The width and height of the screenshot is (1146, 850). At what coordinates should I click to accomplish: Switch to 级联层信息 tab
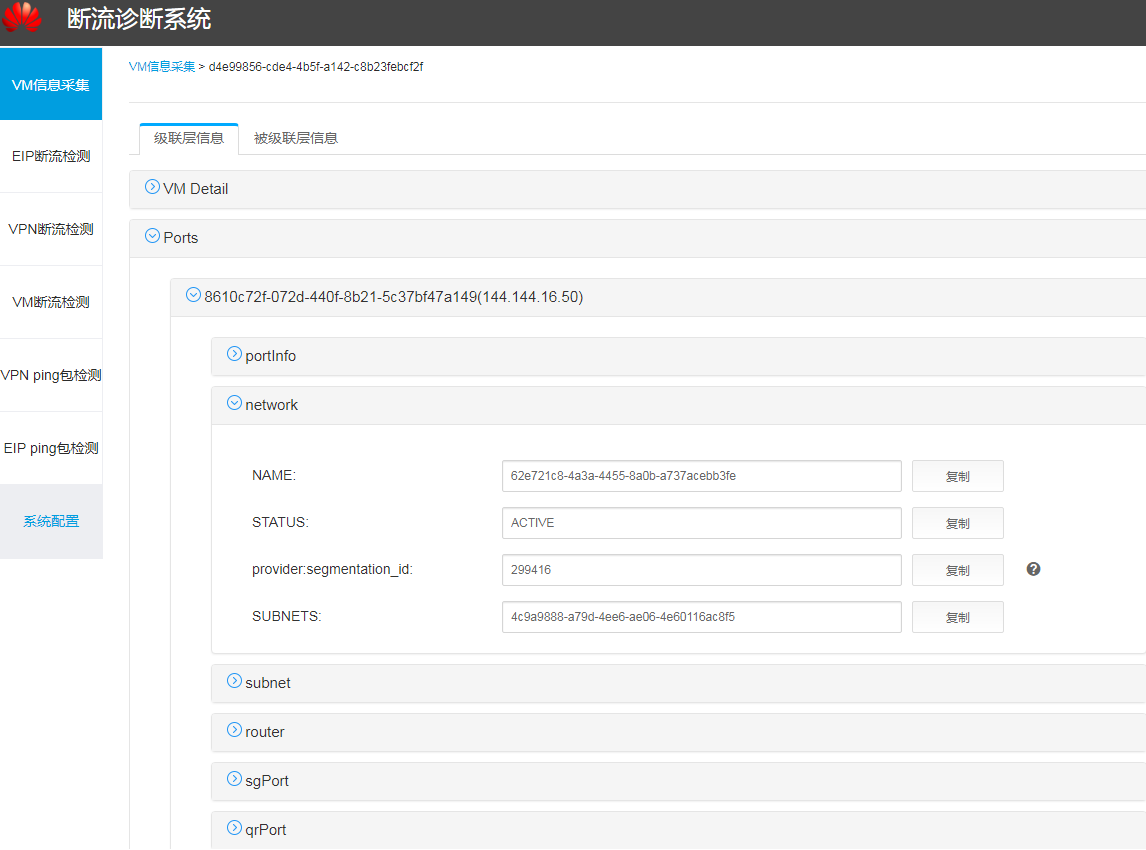tap(189, 139)
